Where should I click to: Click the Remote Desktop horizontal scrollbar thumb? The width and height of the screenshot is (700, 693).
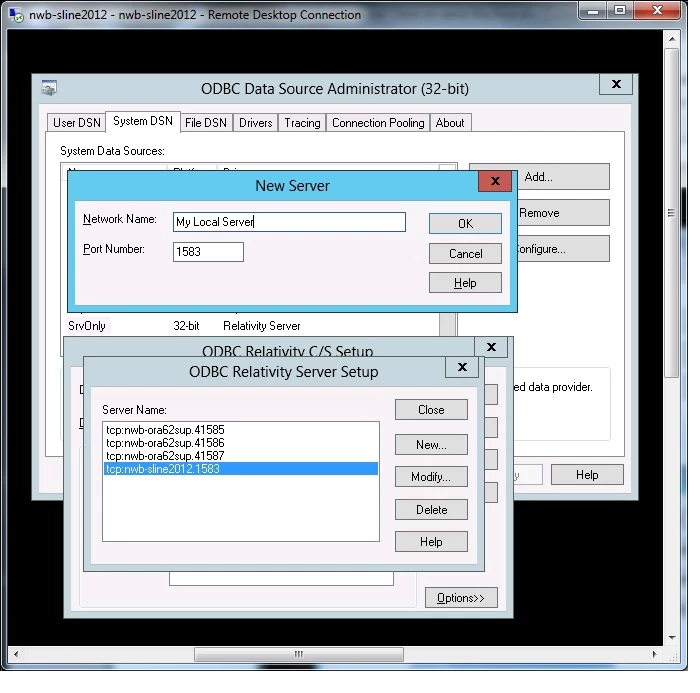tap(299, 655)
